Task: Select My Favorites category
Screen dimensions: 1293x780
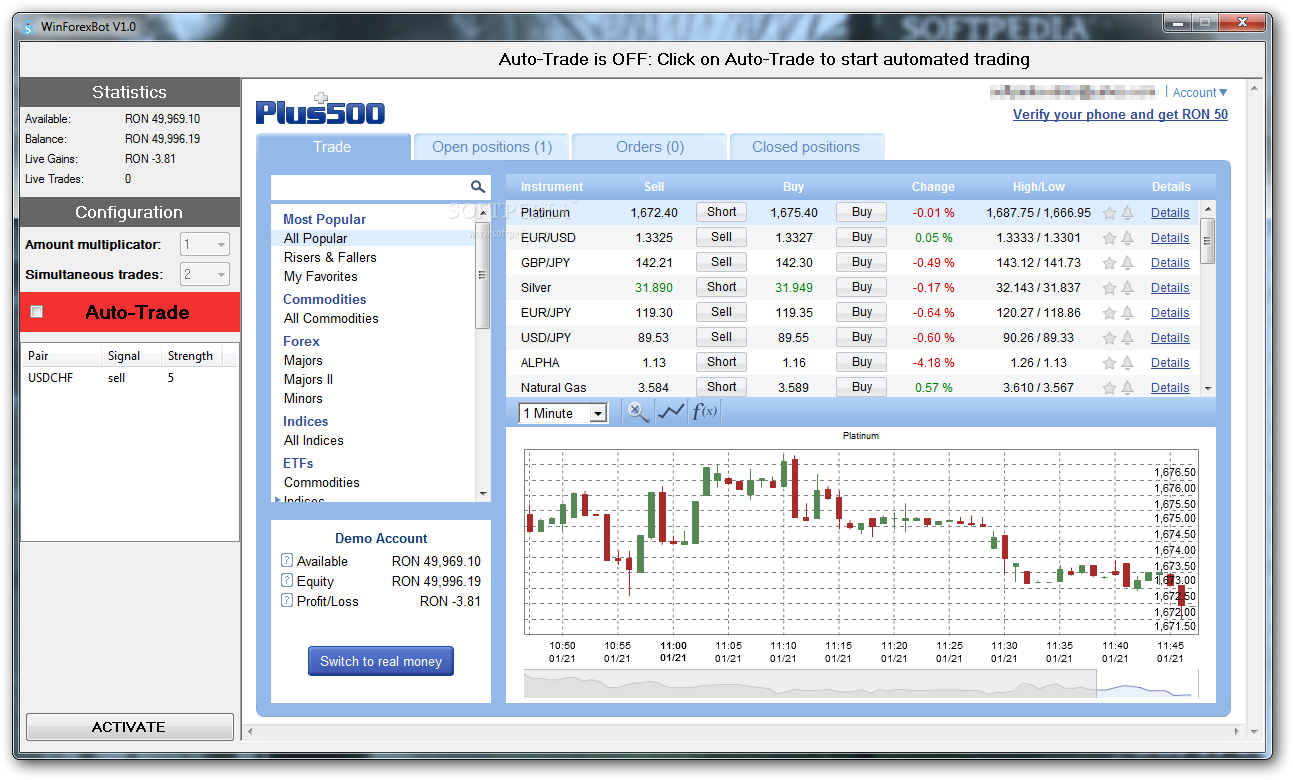Action: [x=321, y=276]
